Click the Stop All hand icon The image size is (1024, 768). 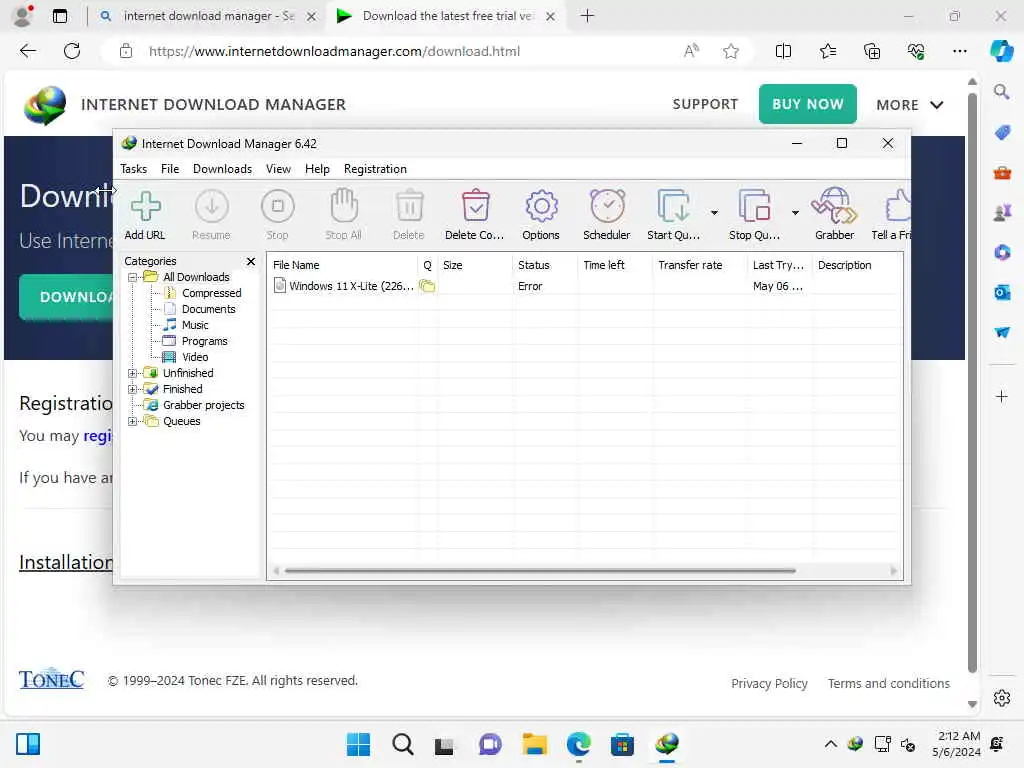point(344,206)
